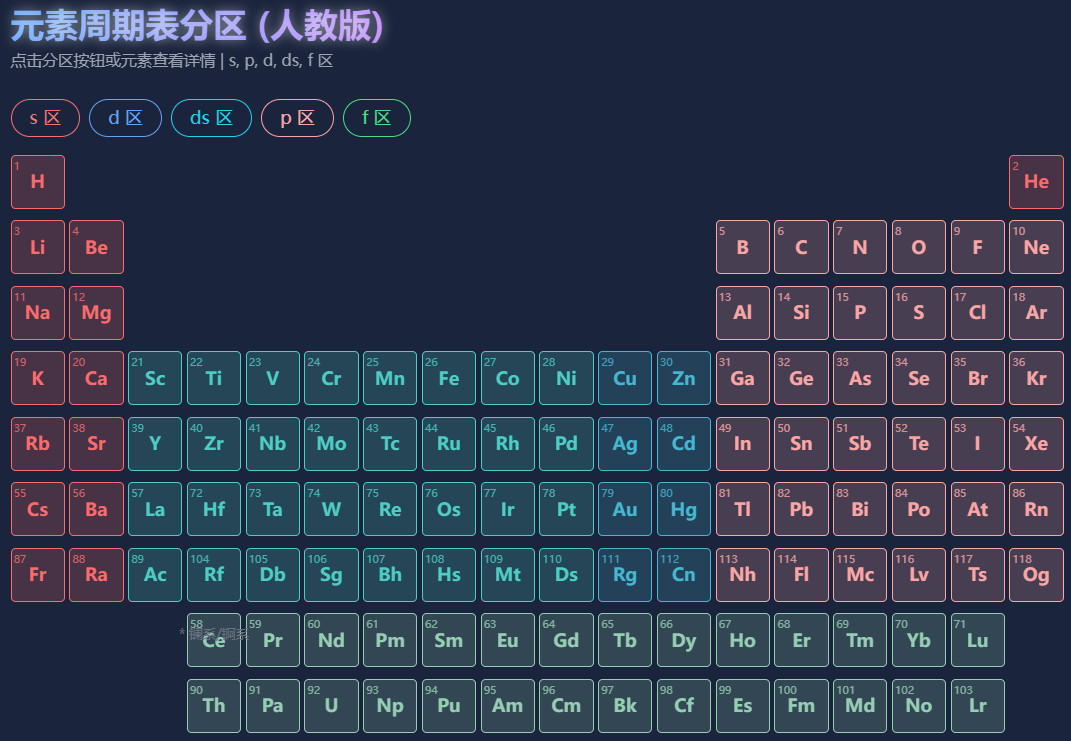Open details for Lutetium (Lu)

click(977, 640)
